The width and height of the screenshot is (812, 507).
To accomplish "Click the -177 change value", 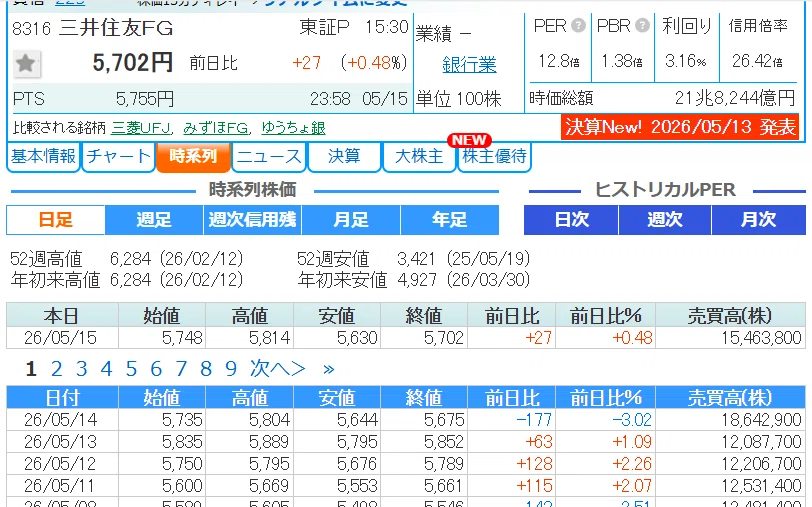I will pos(534,419).
